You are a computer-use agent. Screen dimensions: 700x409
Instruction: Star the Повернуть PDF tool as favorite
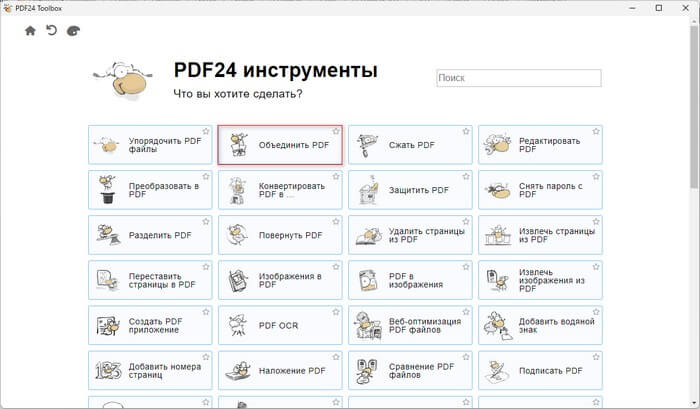click(336, 222)
